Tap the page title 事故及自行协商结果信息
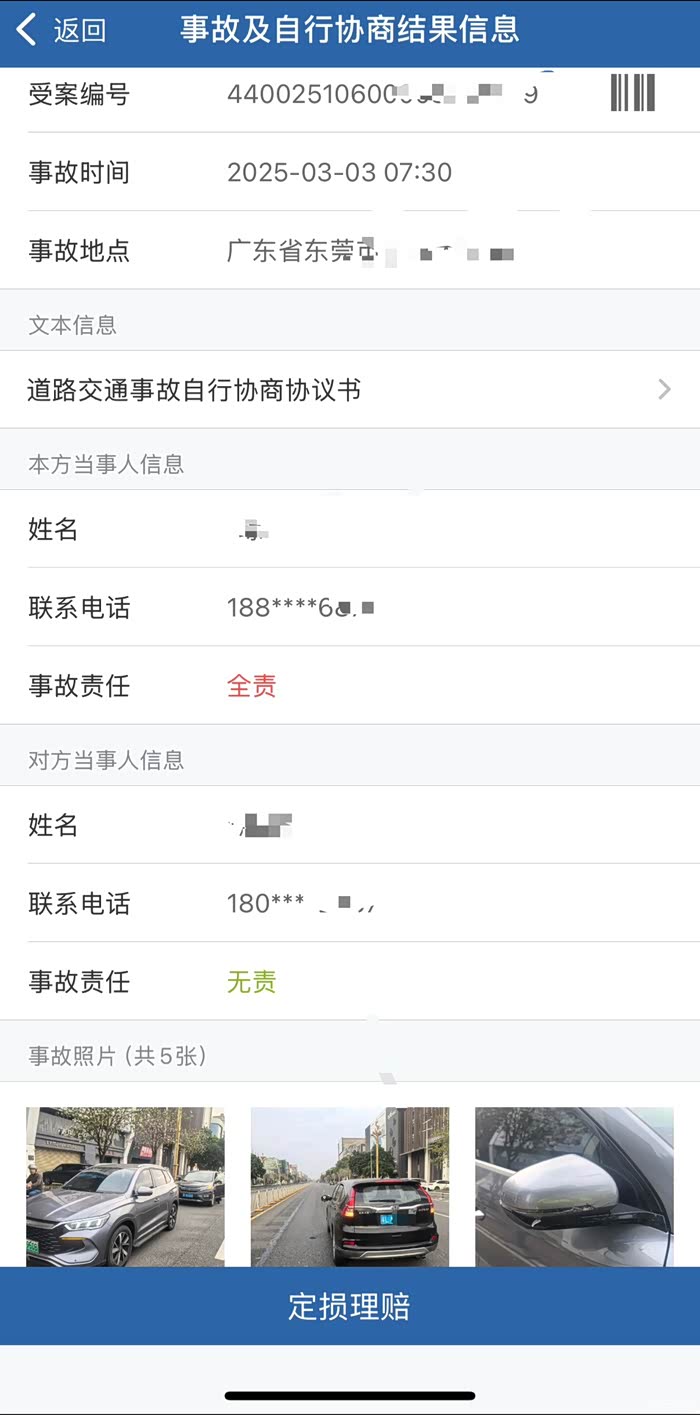700x1415 pixels. coord(349,30)
